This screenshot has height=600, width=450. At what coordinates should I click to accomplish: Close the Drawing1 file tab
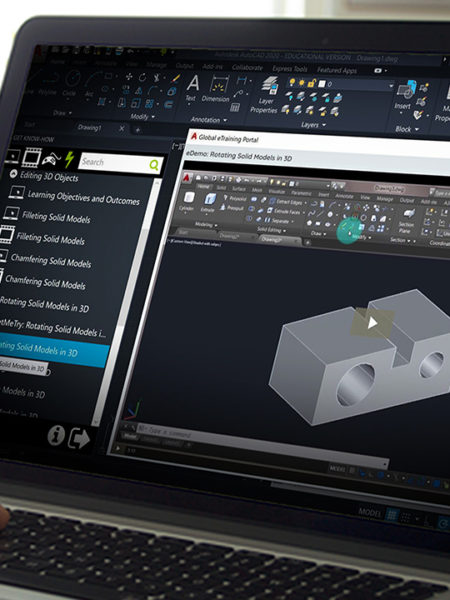(x=121, y=129)
